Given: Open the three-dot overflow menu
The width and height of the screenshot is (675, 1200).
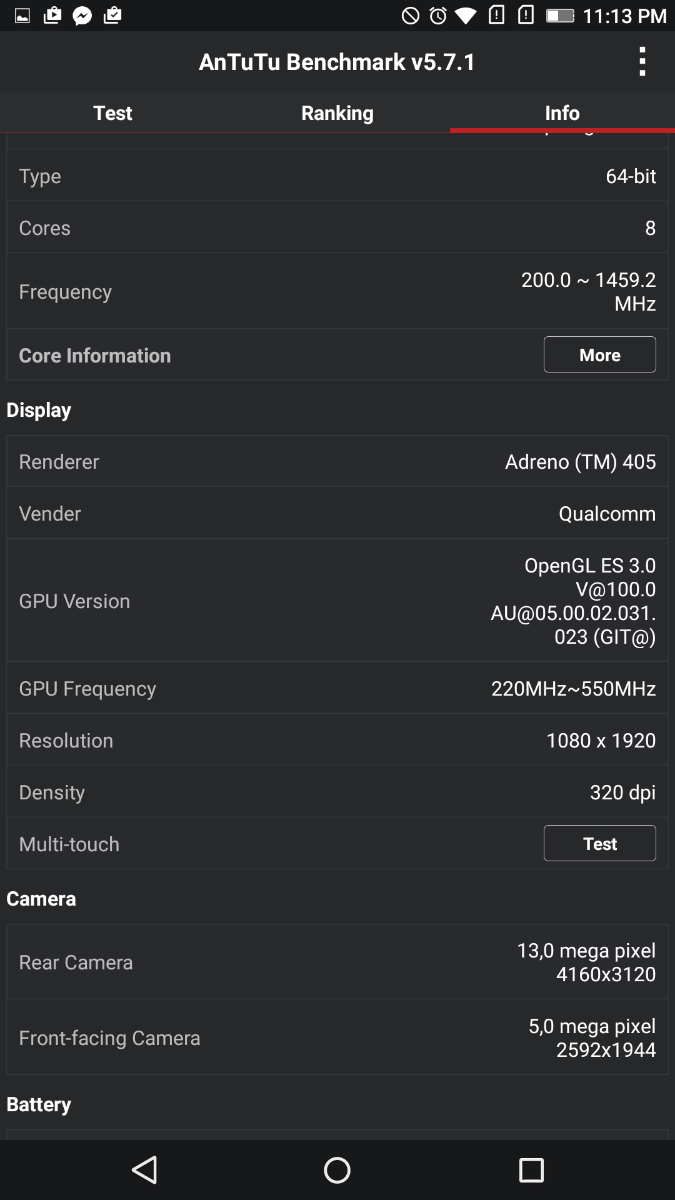Looking at the screenshot, I should [x=642, y=62].
